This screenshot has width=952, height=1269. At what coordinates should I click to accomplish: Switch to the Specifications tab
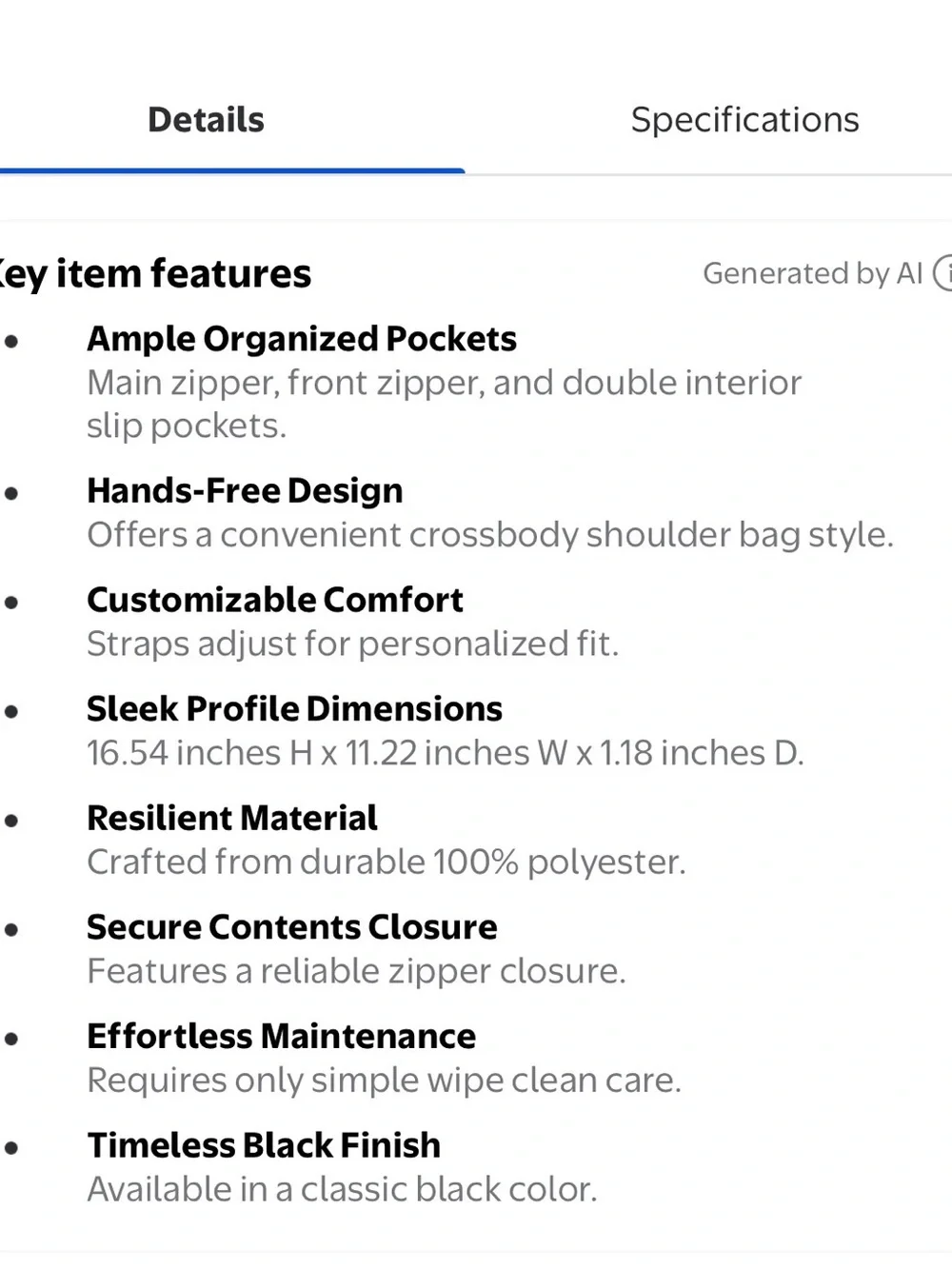[744, 120]
